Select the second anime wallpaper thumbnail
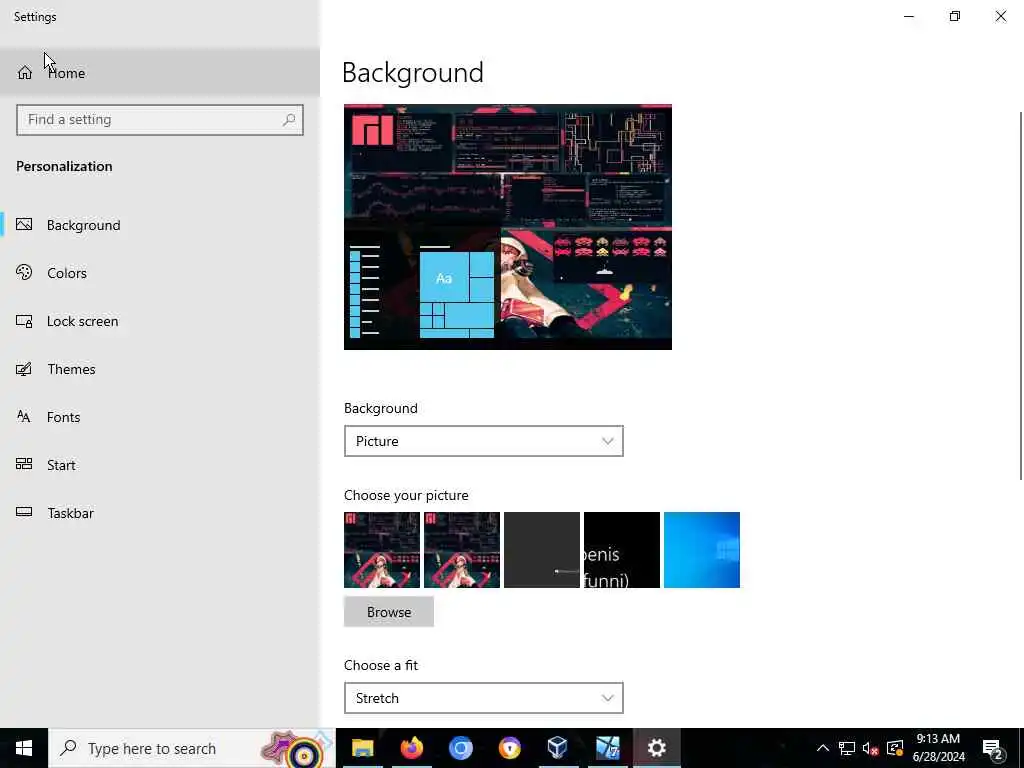The image size is (1024, 768). 462,550
